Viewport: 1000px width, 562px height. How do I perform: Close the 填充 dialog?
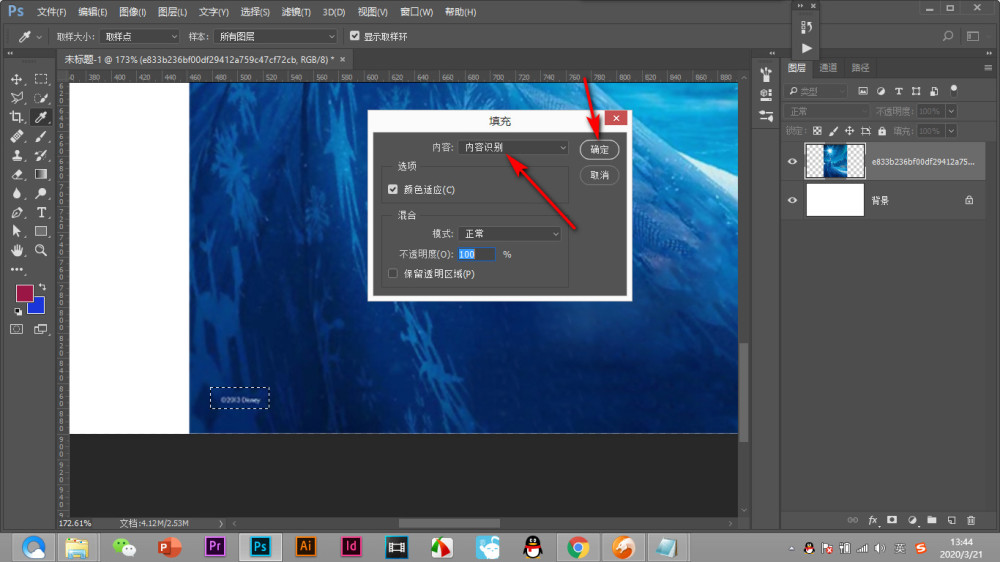pos(616,118)
